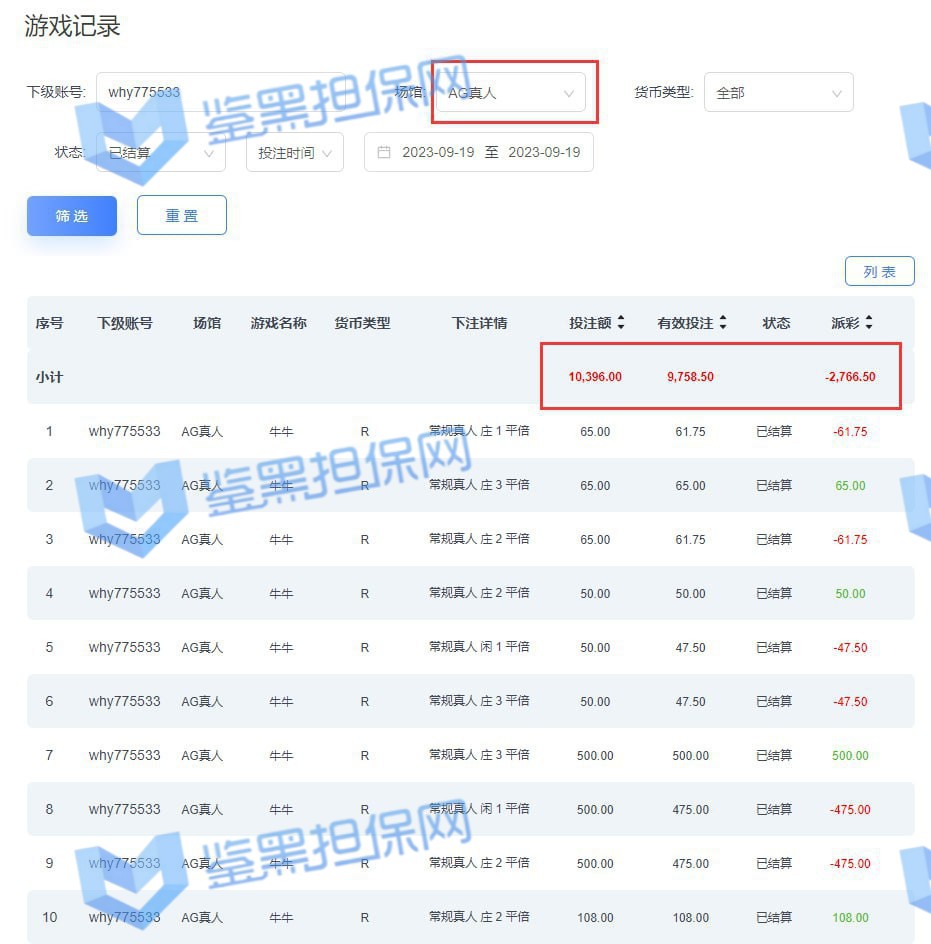Image resolution: width=931 pixels, height=944 pixels.
Task: Click the 列表 list button
Action: click(x=879, y=271)
